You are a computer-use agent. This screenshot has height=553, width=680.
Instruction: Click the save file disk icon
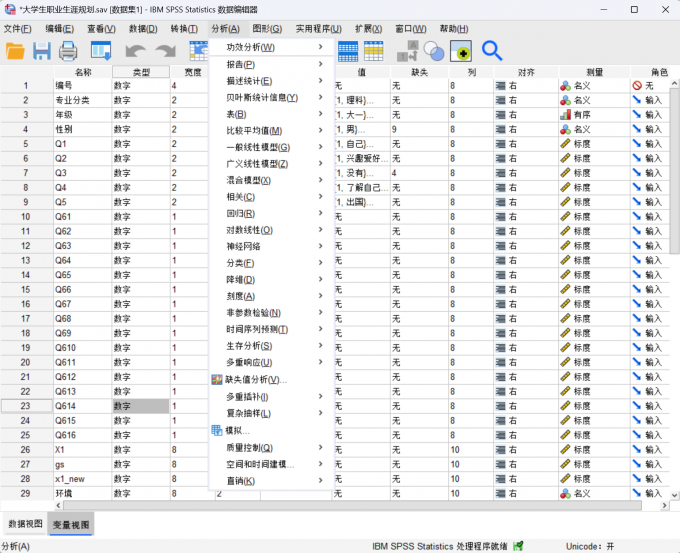click(42, 51)
